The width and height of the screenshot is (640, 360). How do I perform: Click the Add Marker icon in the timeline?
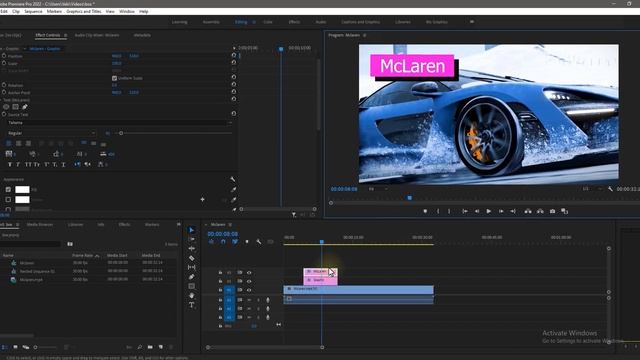247,242
